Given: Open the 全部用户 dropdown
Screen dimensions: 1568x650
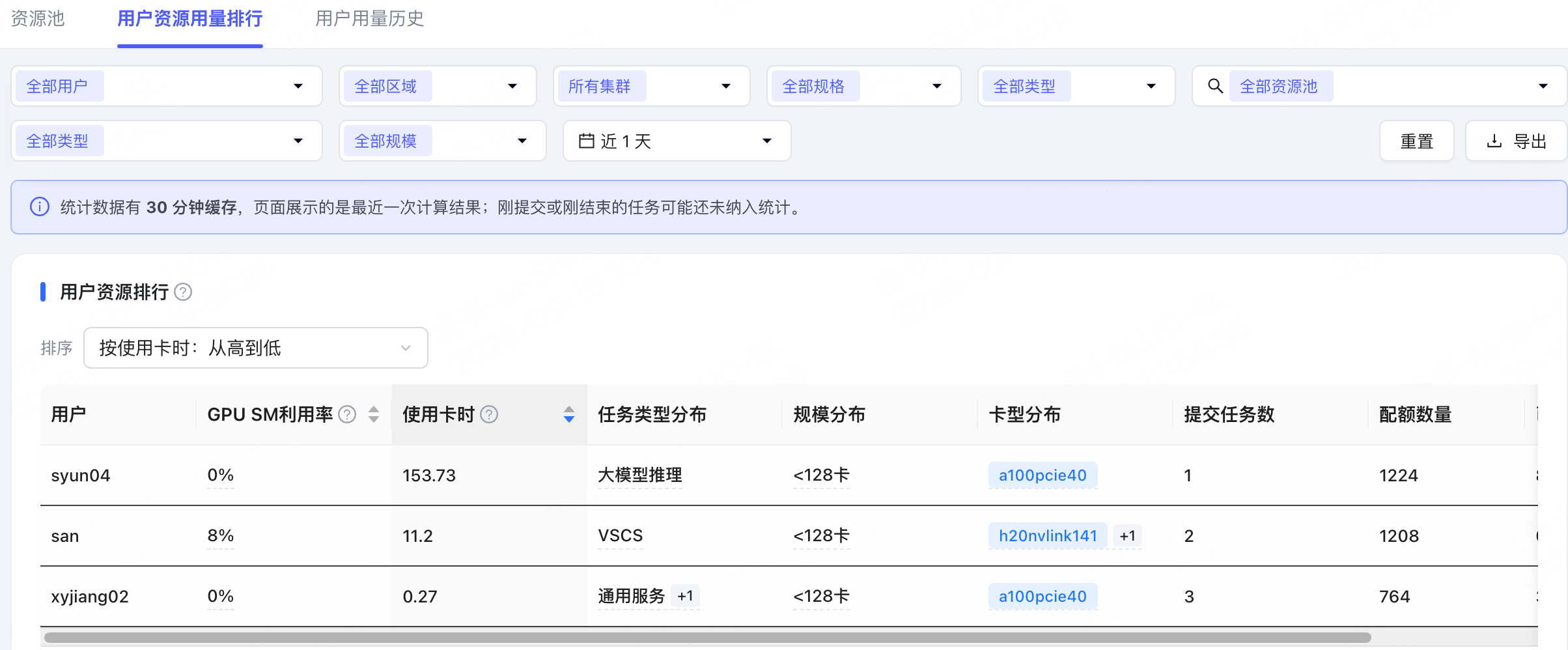Looking at the screenshot, I should coord(167,86).
